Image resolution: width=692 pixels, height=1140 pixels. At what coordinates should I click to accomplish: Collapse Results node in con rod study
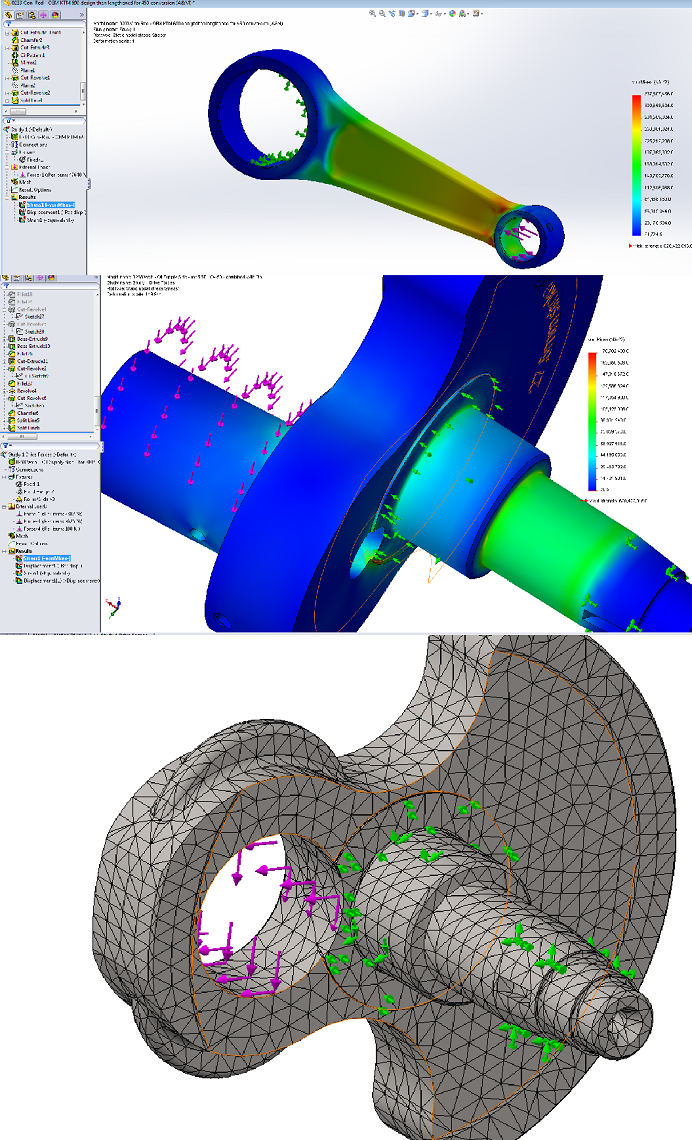pyautogui.click(x=7, y=197)
